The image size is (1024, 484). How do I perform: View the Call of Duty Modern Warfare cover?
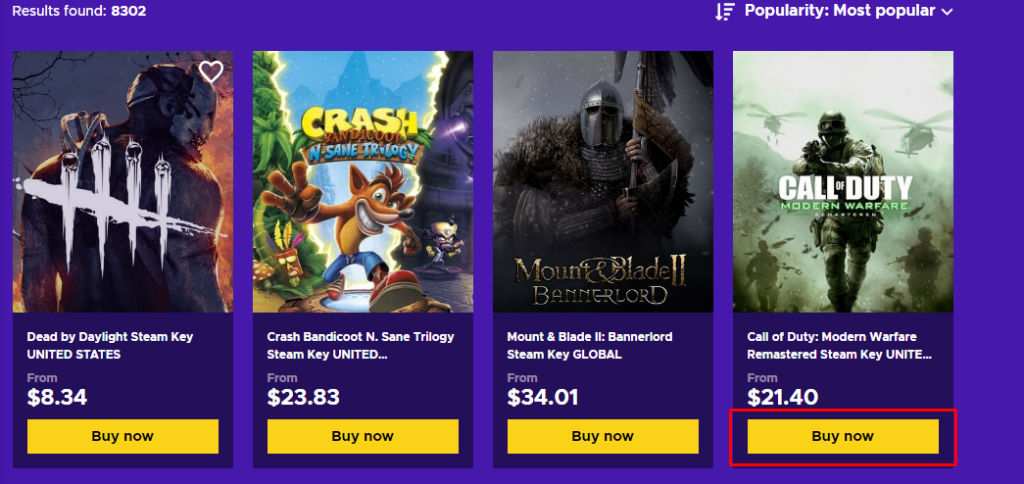(843, 182)
